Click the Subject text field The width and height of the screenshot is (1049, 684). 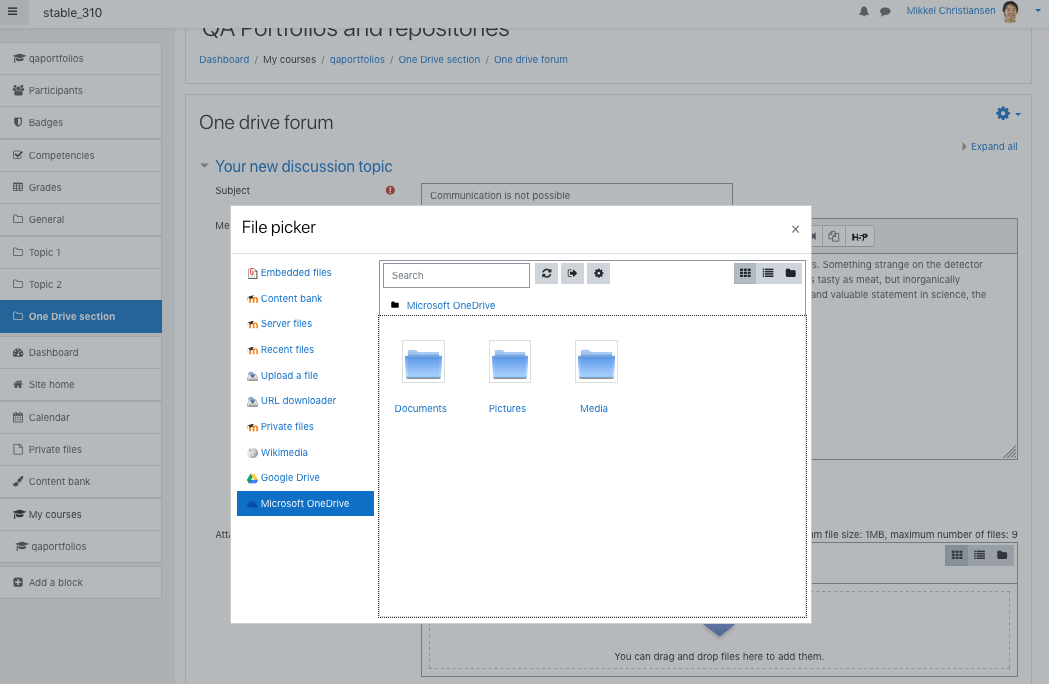(577, 195)
